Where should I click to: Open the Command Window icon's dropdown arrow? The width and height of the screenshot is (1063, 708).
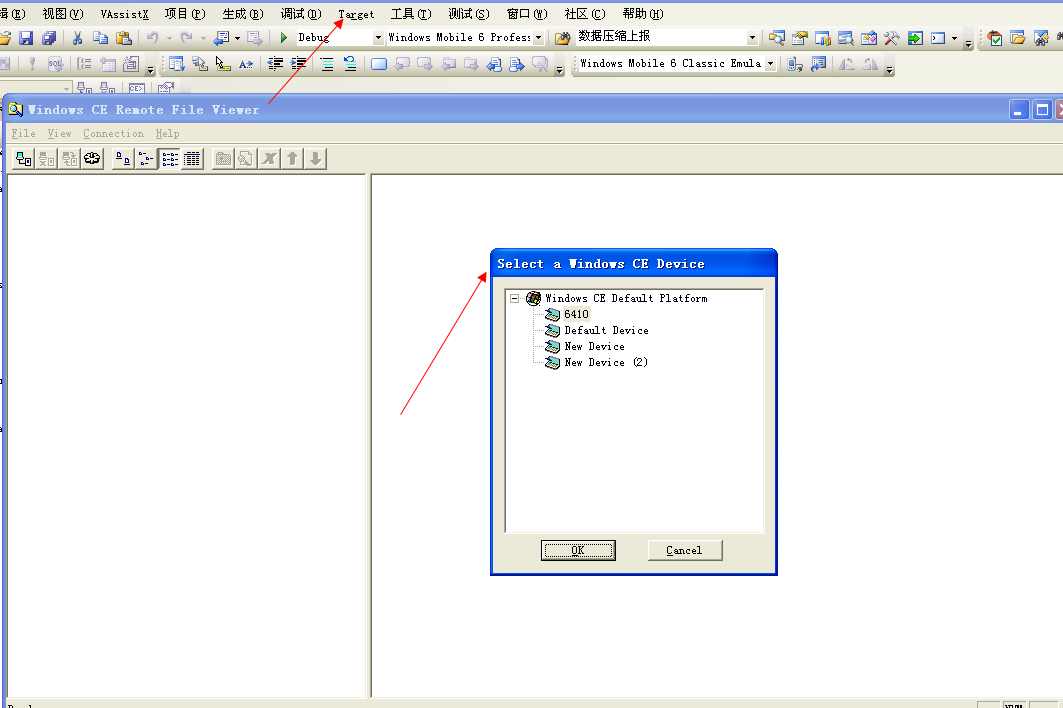(955, 38)
